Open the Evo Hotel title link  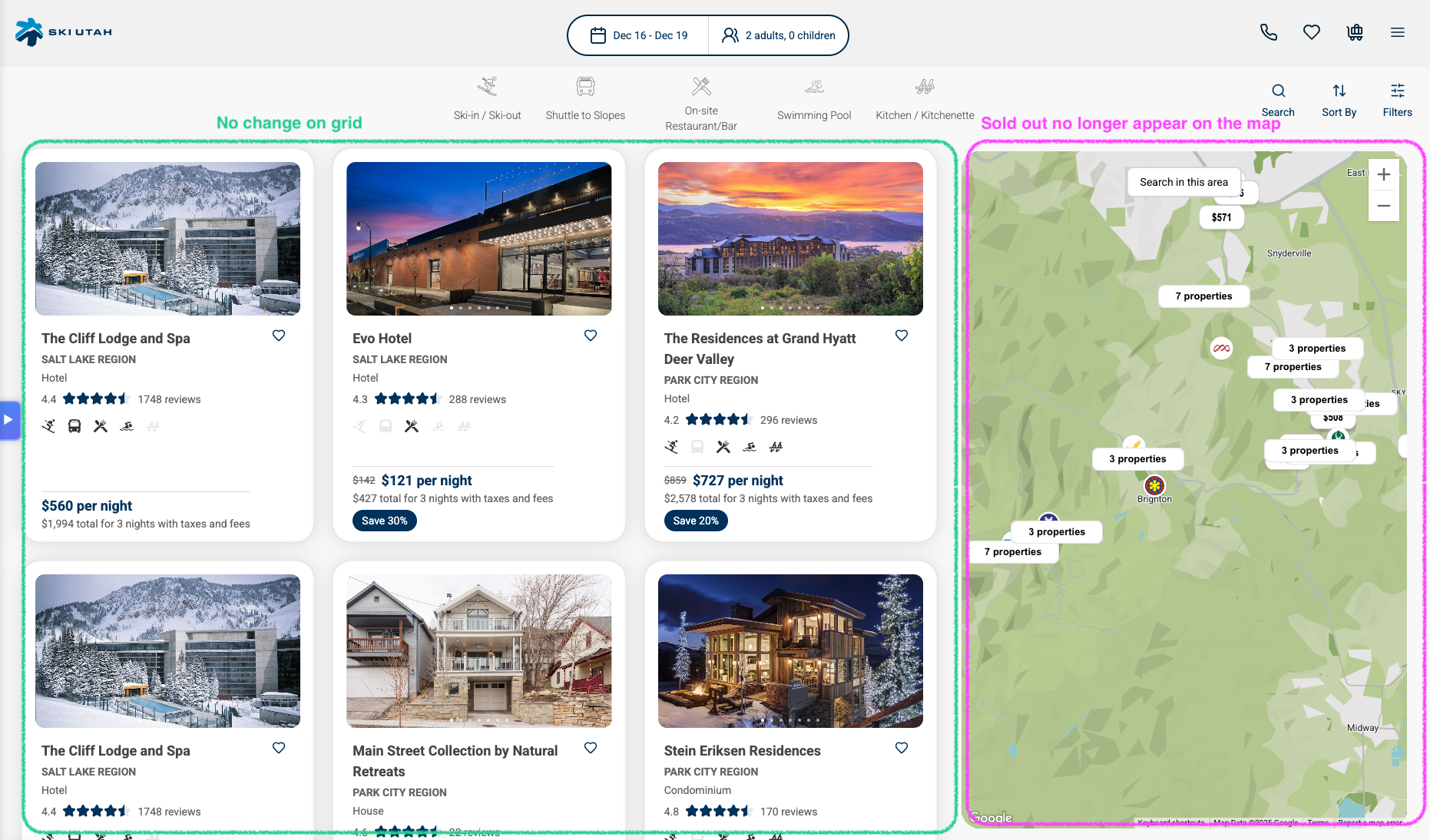[382, 339]
